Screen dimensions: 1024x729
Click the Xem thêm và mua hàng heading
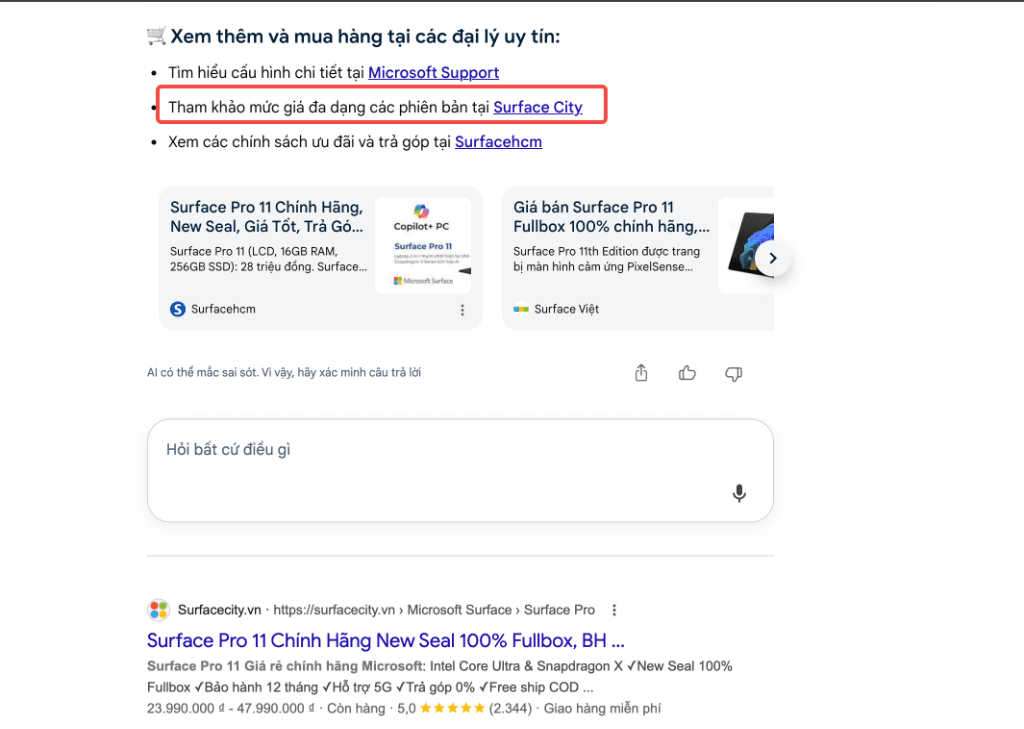tap(365, 37)
